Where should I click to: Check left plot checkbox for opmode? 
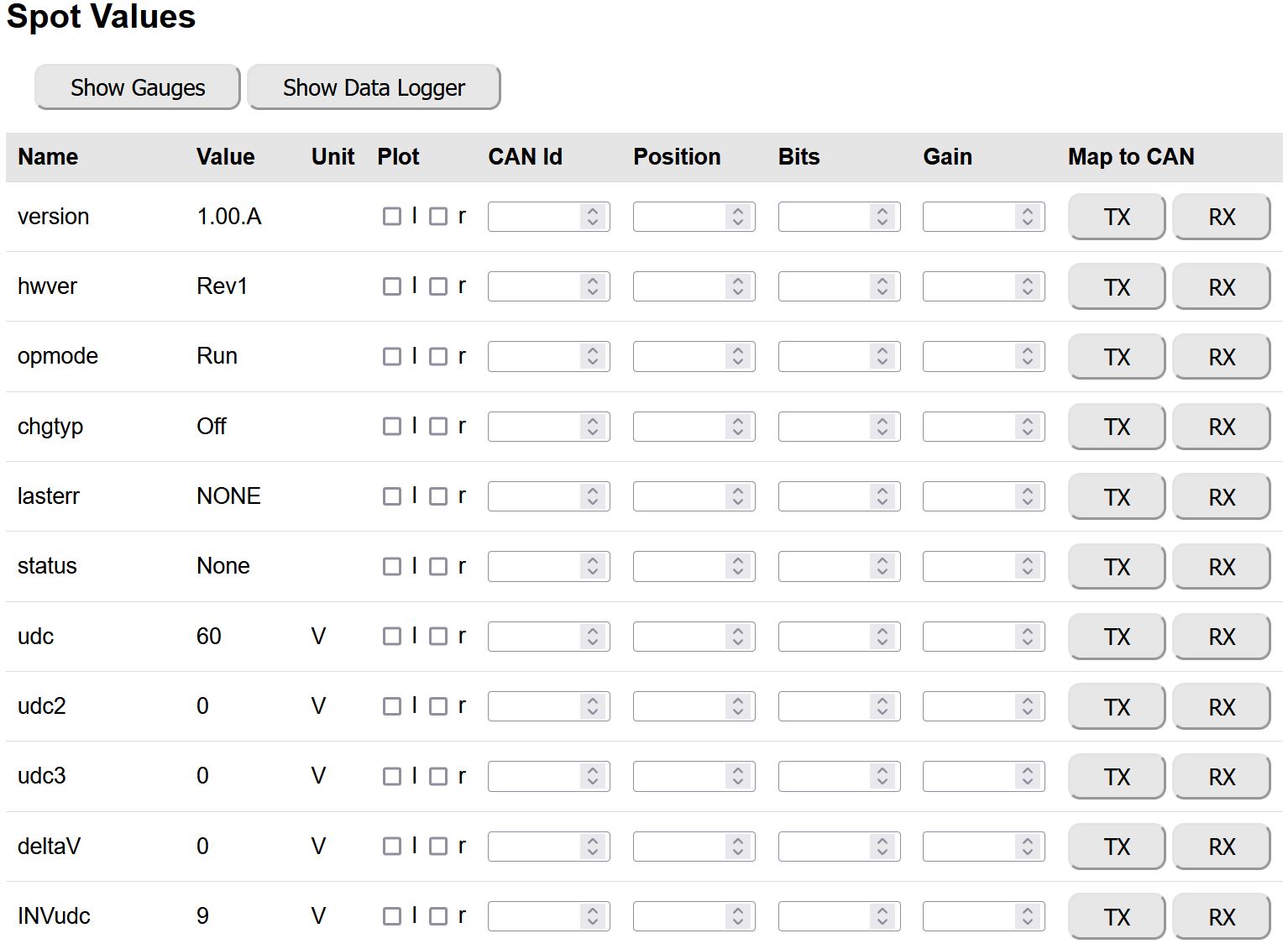391,357
